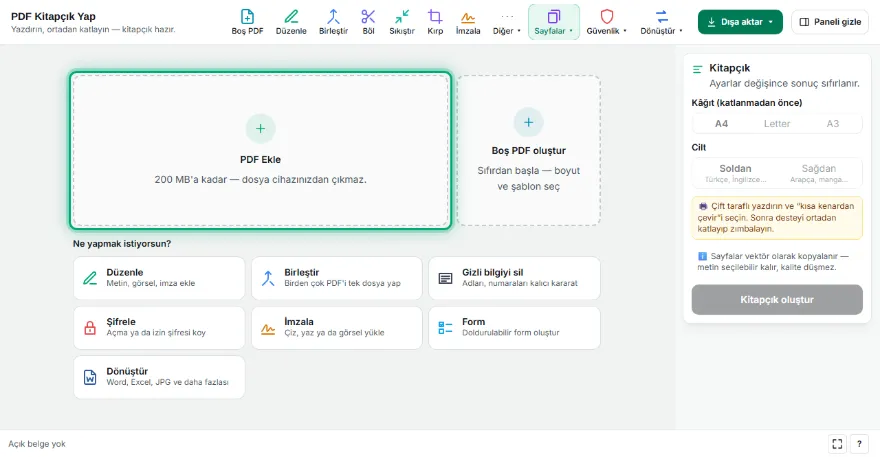This screenshot has width=880, height=457.
Task: Click Ayarlar değişince sonuç sıfırlanır text
Action: coord(784,83)
